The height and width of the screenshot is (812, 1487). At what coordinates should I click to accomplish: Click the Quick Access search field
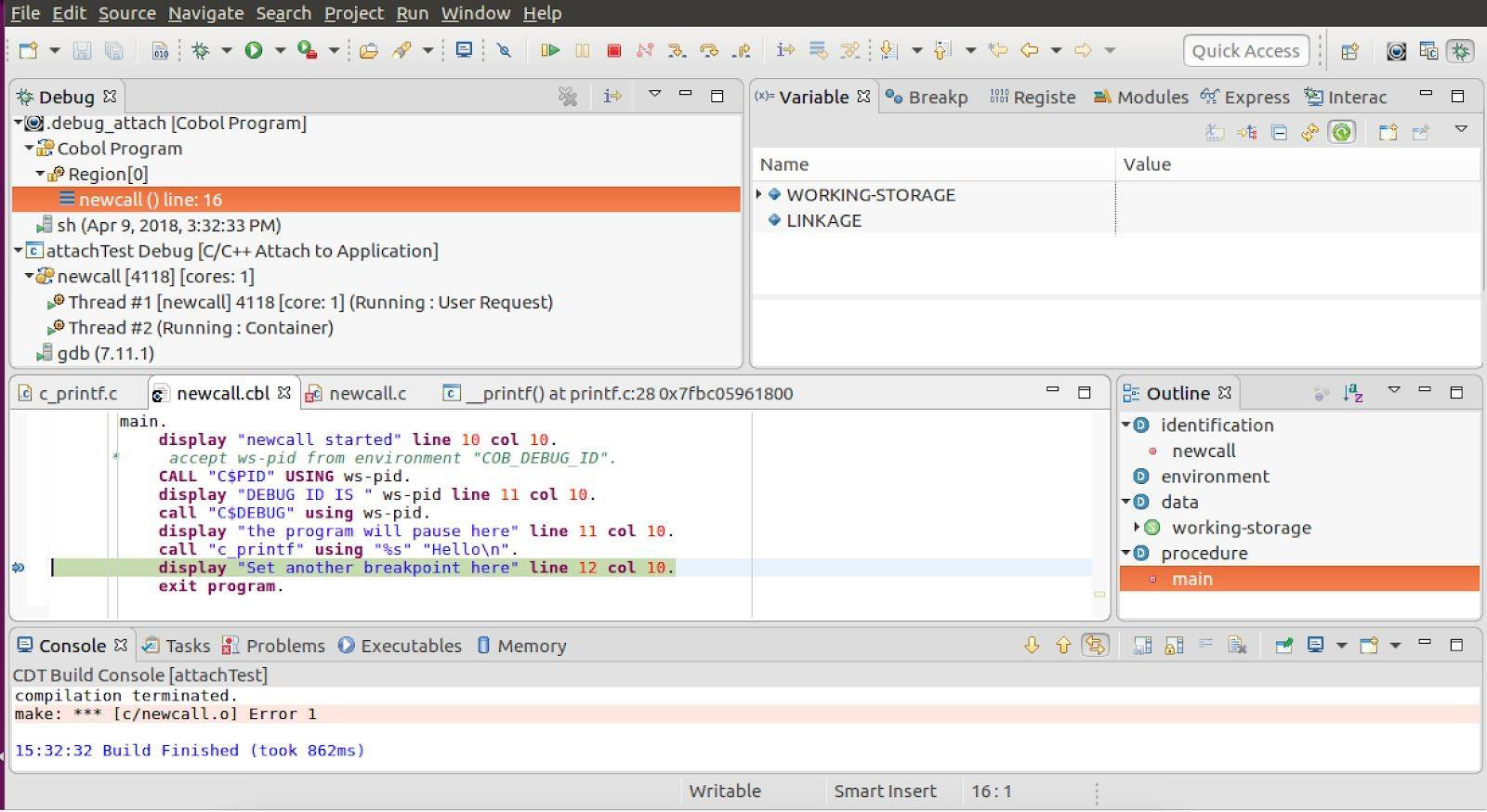point(1245,51)
